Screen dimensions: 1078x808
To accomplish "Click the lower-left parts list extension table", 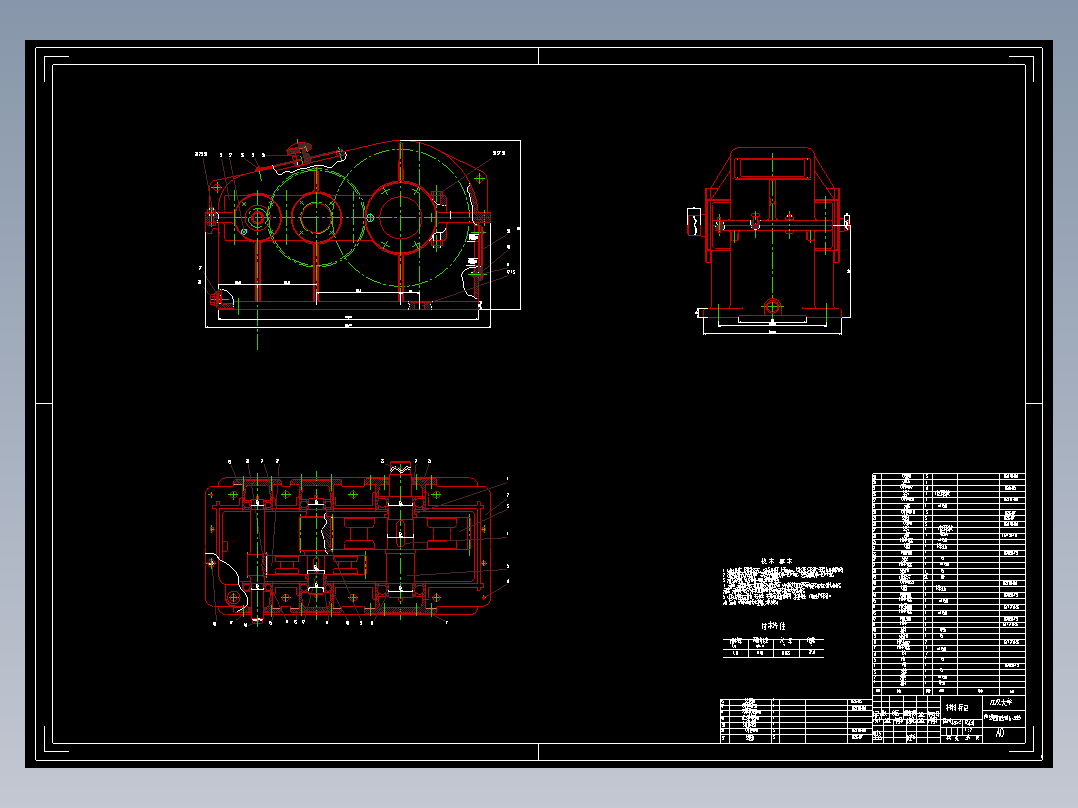I will [x=796, y=721].
